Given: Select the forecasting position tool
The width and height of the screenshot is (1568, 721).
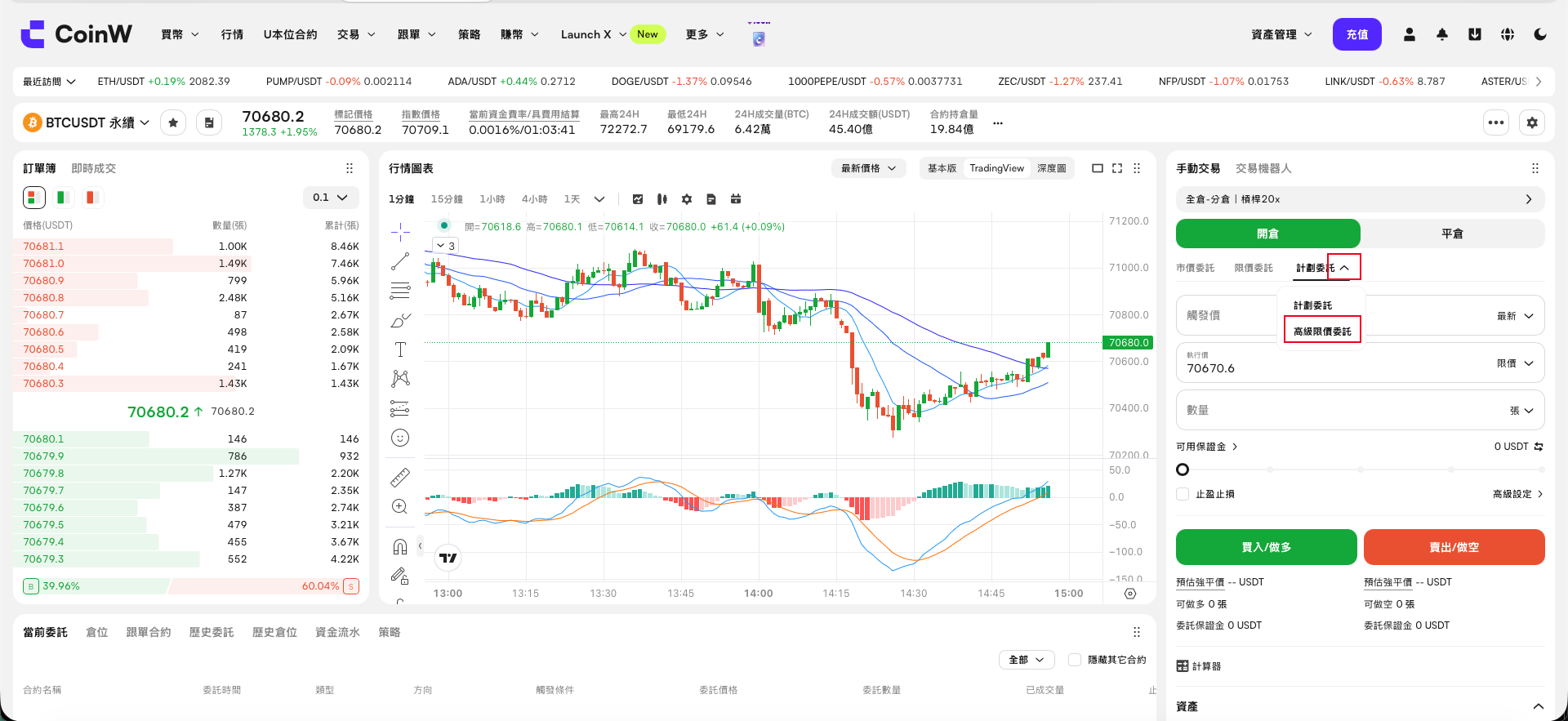Looking at the screenshot, I should [x=400, y=407].
